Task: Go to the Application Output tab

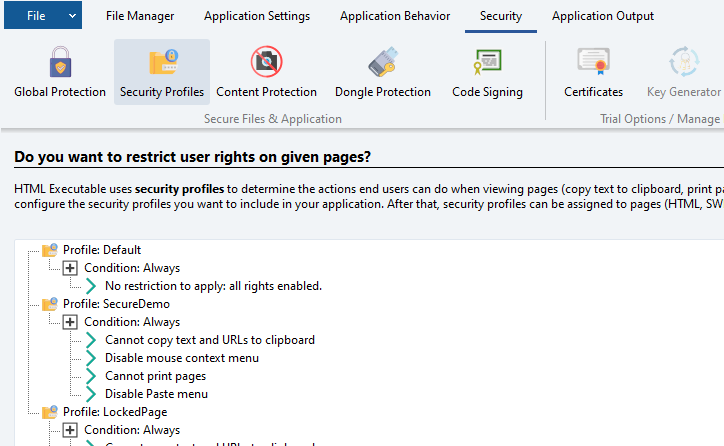Action: click(x=603, y=16)
